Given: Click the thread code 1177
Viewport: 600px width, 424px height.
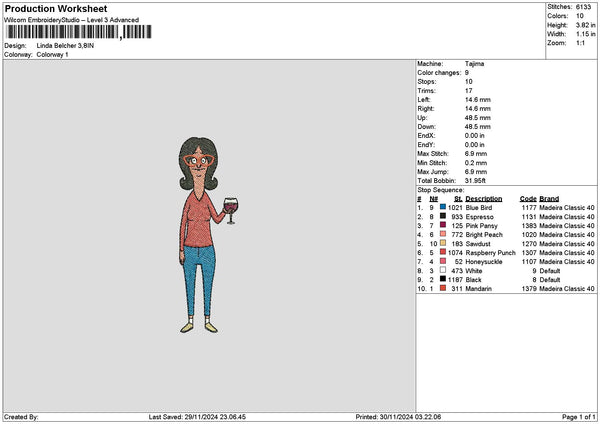Looking at the screenshot, I should pyautogui.click(x=529, y=208).
